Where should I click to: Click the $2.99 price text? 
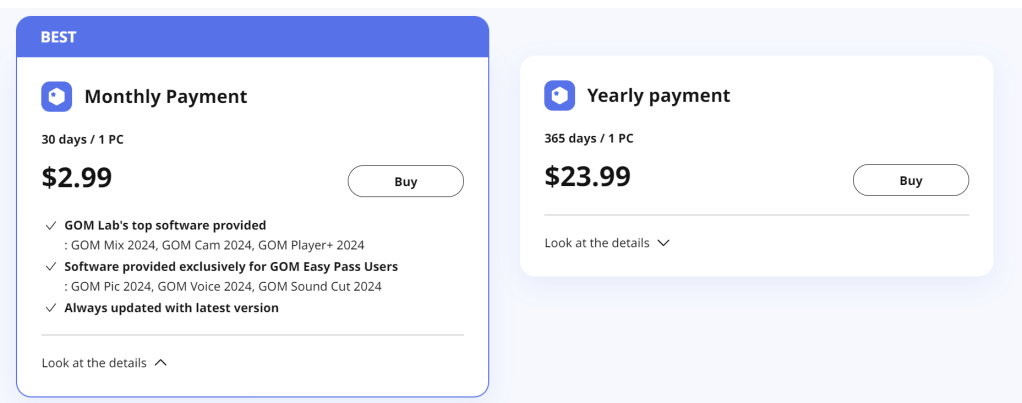click(x=77, y=178)
